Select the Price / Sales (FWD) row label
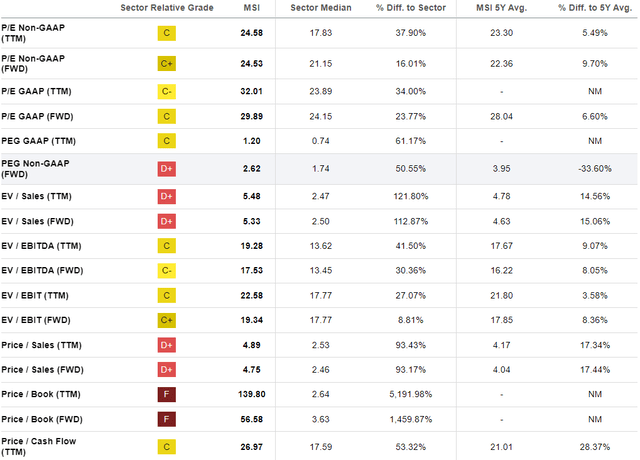 tap(42, 369)
